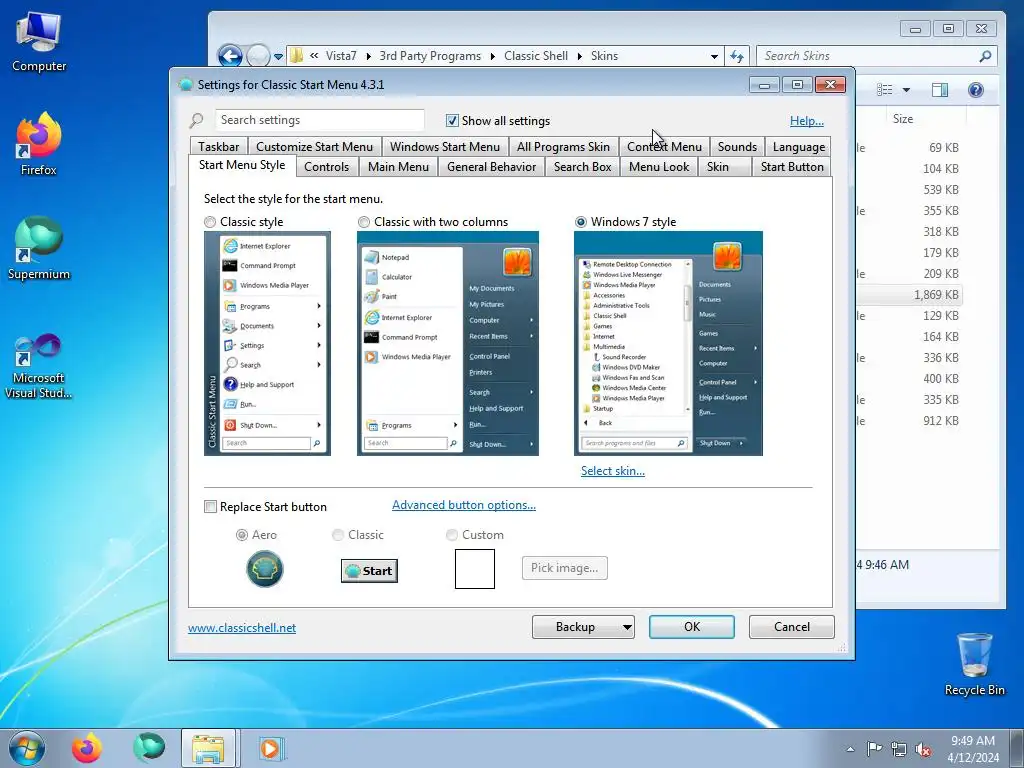Click the Explorer back navigation button
The width and height of the screenshot is (1024, 768).
[230, 56]
